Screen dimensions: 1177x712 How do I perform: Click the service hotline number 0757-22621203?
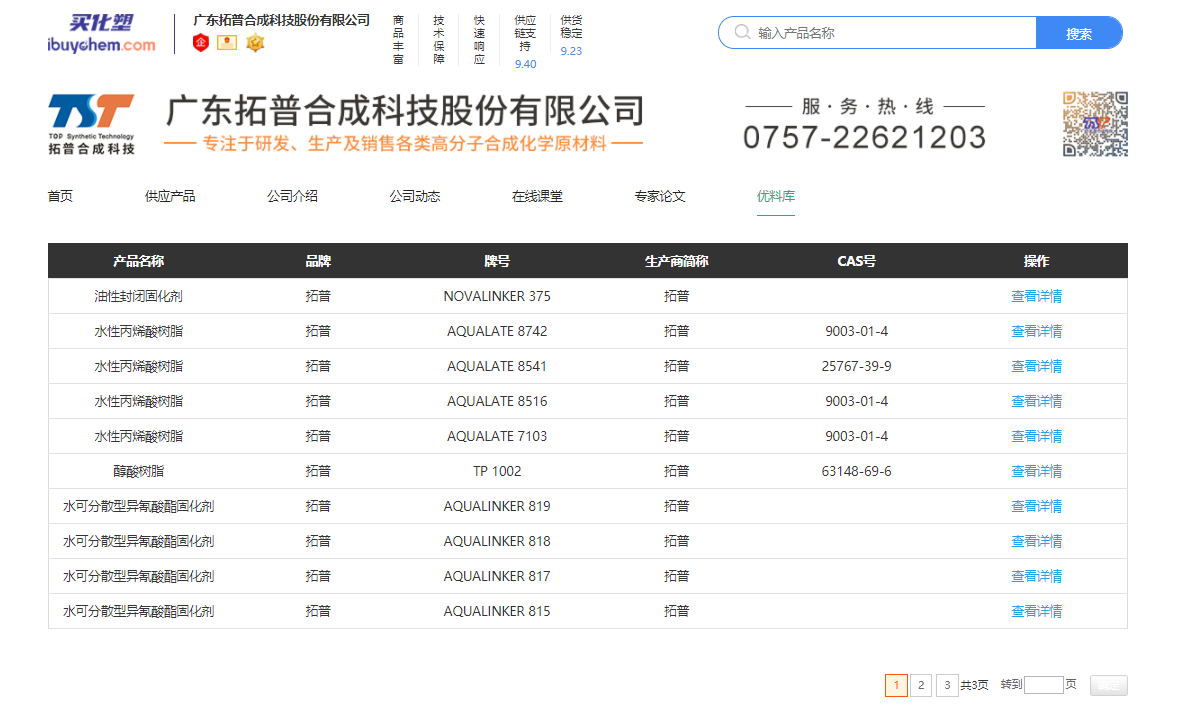864,137
